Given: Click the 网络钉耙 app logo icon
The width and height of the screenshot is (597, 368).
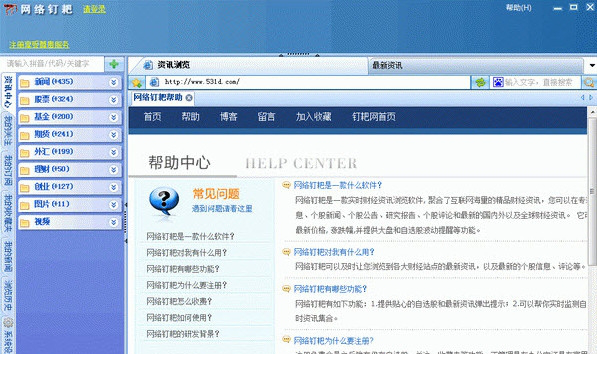Looking at the screenshot, I should pos(10,9).
